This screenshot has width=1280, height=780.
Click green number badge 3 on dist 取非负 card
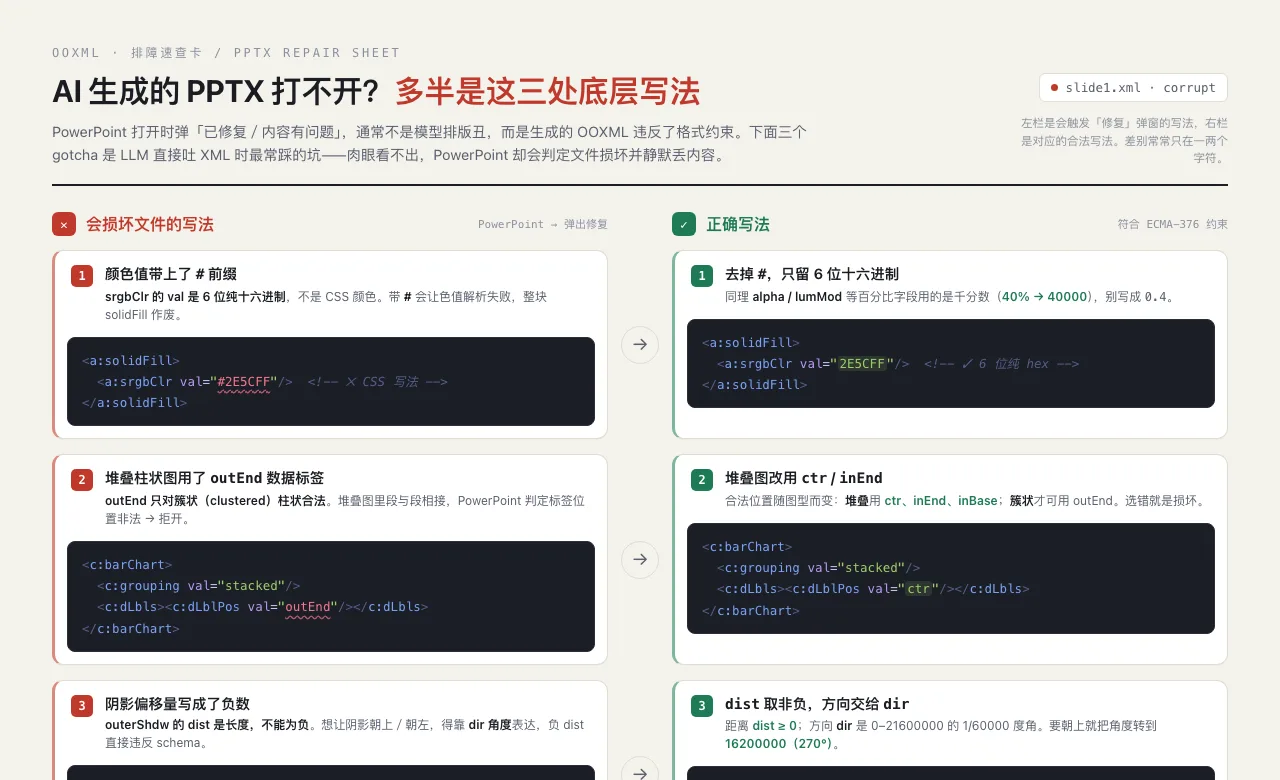(702, 706)
